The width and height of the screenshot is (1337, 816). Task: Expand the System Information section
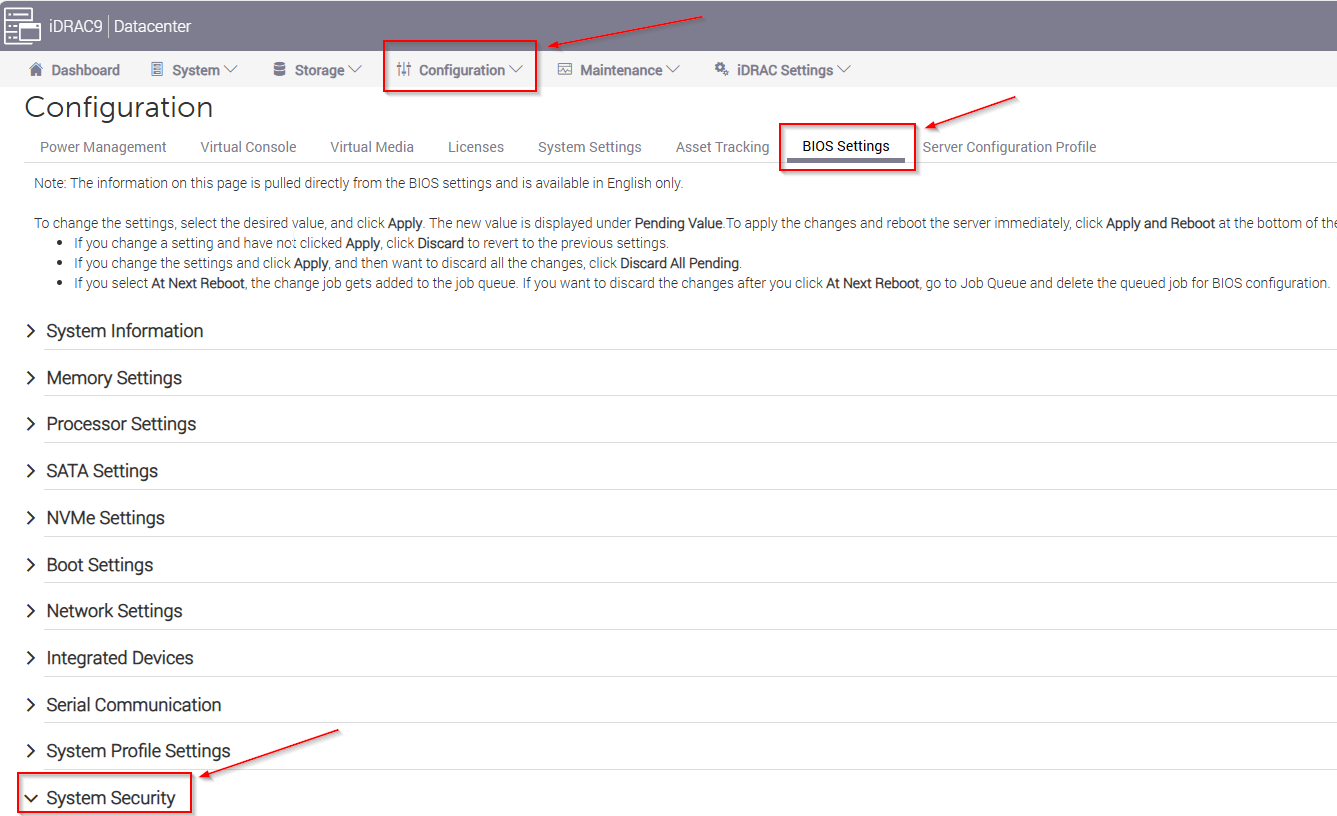pyautogui.click(x=124, y=331)
